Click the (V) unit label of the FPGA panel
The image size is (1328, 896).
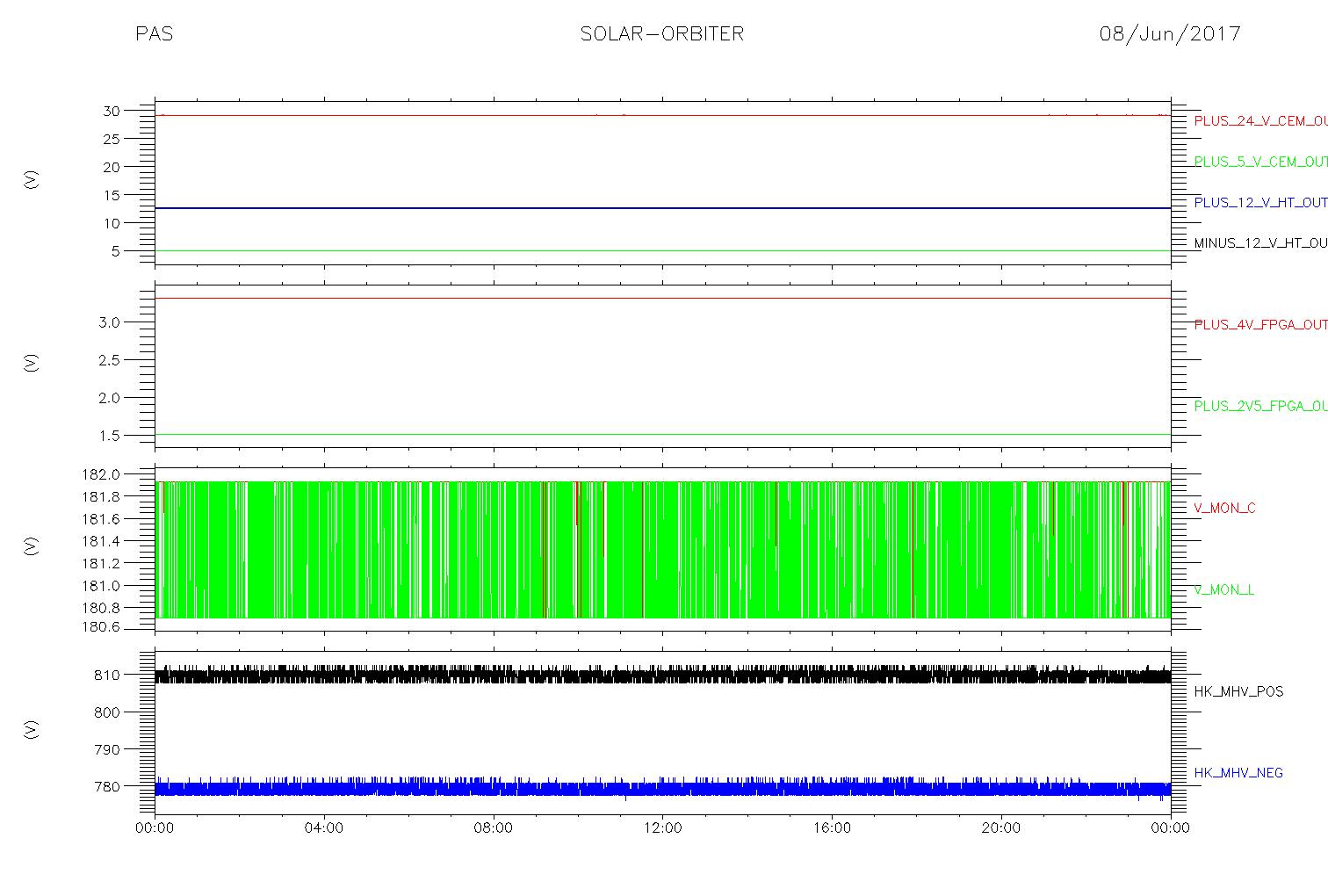31,363
